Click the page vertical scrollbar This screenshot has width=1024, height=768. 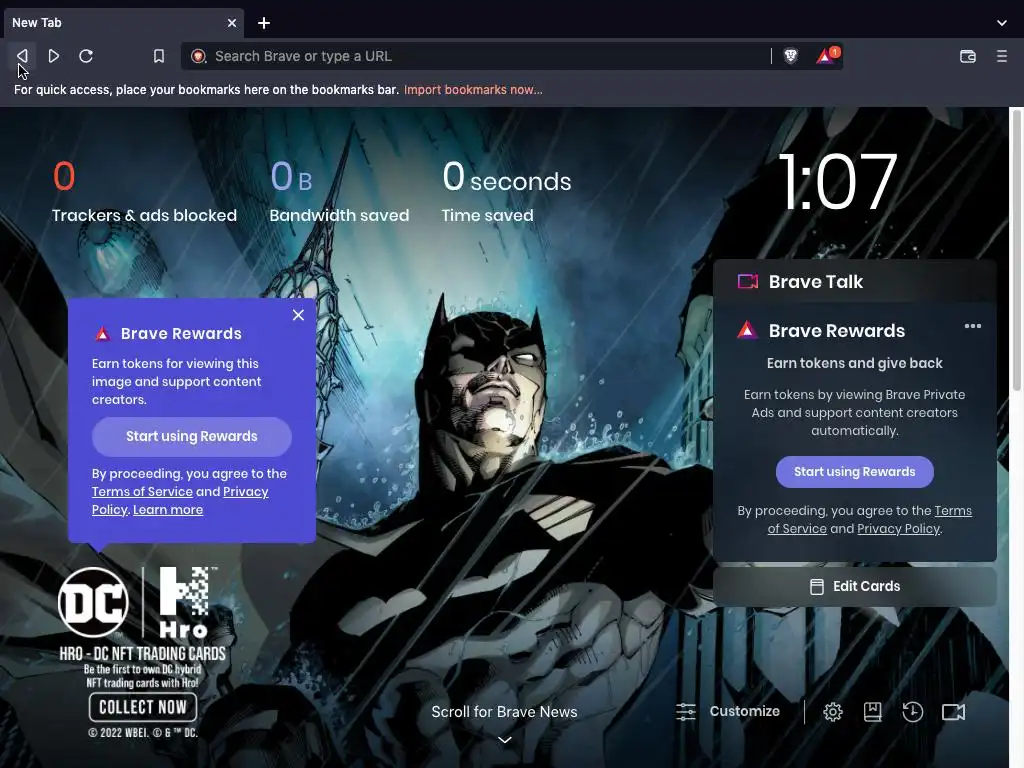(1016, 248)
